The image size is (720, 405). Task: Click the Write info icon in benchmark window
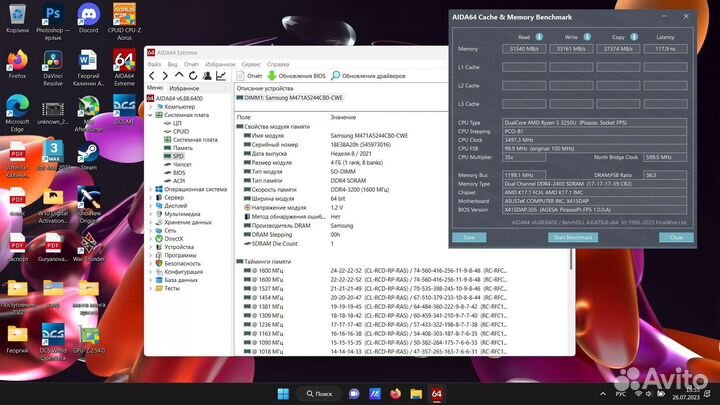coord(587,37)
